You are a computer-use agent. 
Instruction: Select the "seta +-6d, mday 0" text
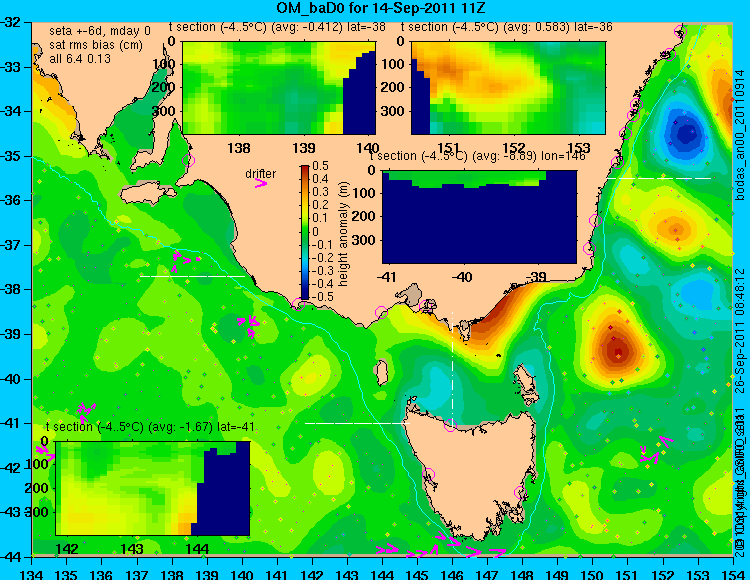pos(99,32)
